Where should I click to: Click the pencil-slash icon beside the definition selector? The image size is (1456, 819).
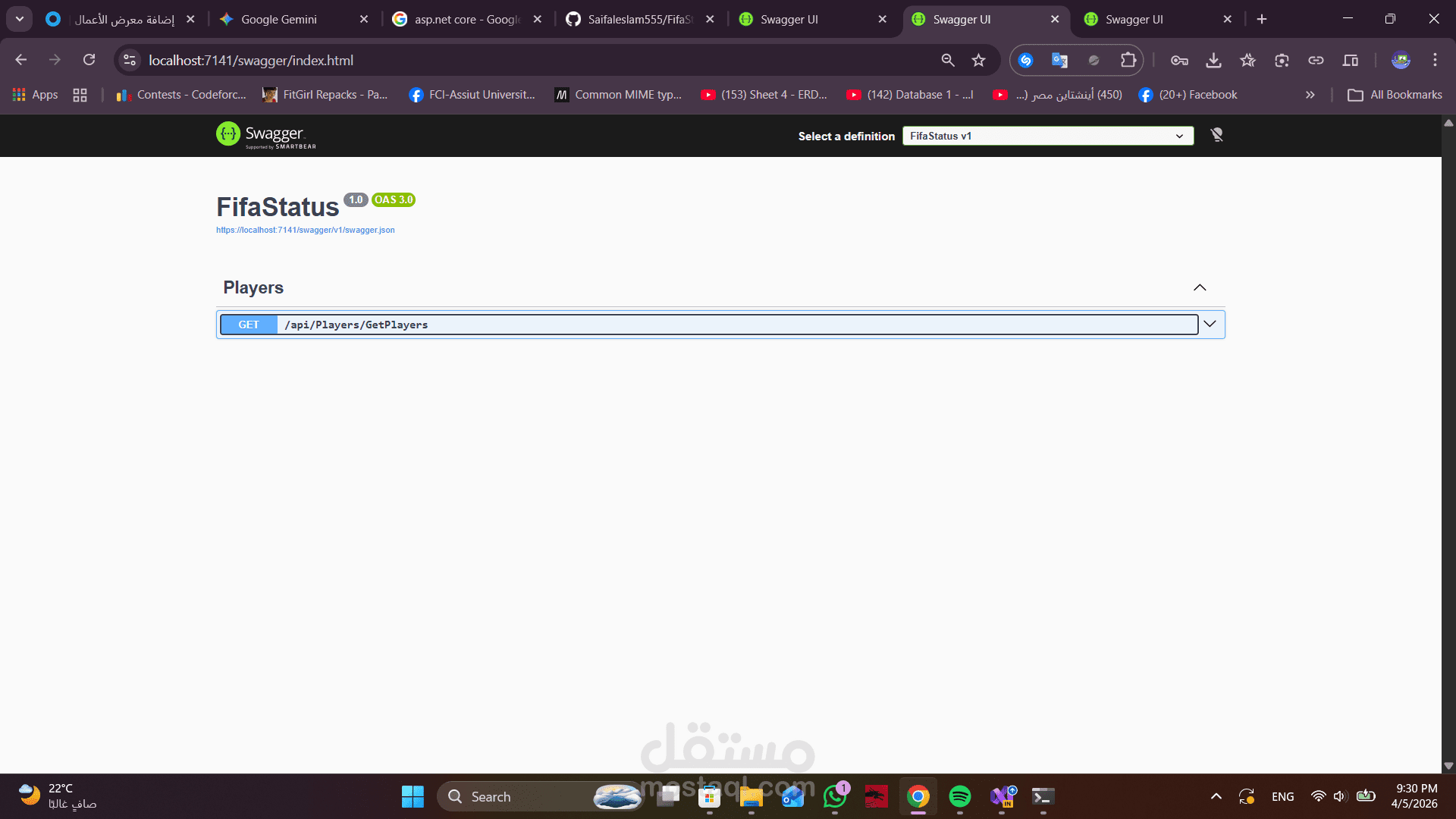[x=1216, y=135]
